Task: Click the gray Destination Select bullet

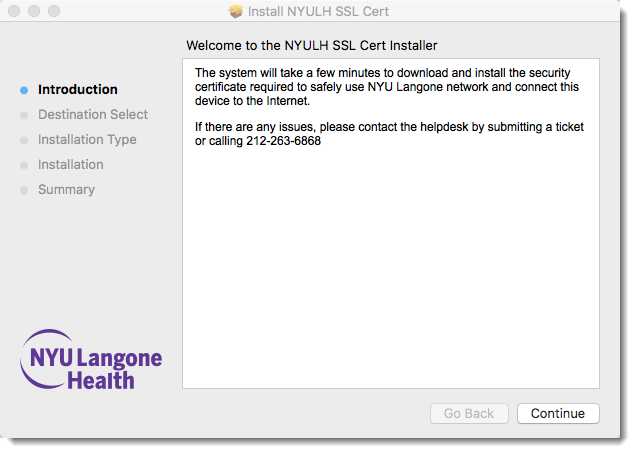Action: tap(24, 115)
